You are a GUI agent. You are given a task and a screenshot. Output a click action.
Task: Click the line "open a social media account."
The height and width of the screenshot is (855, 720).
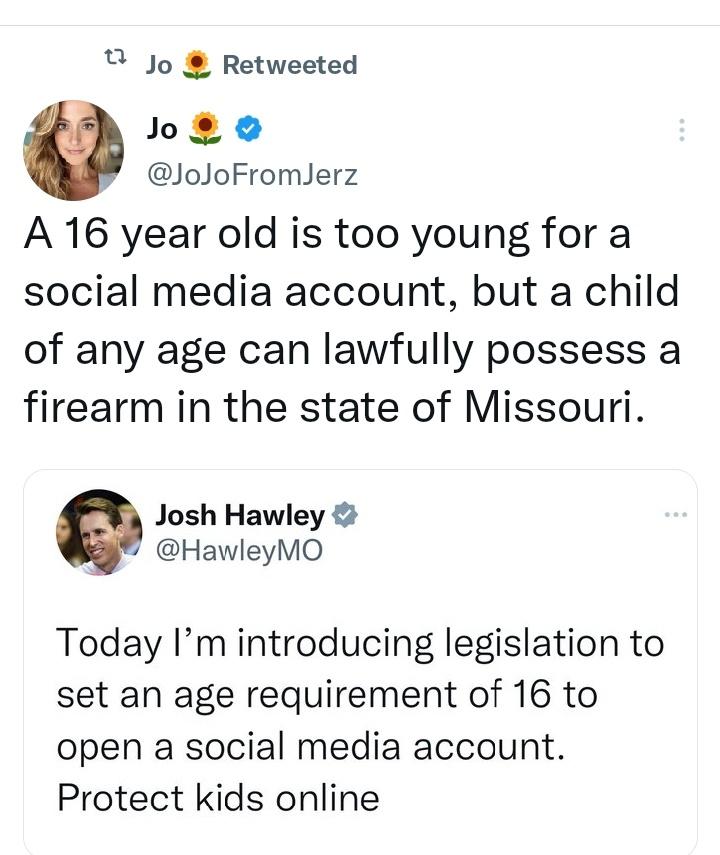[313, 746]
